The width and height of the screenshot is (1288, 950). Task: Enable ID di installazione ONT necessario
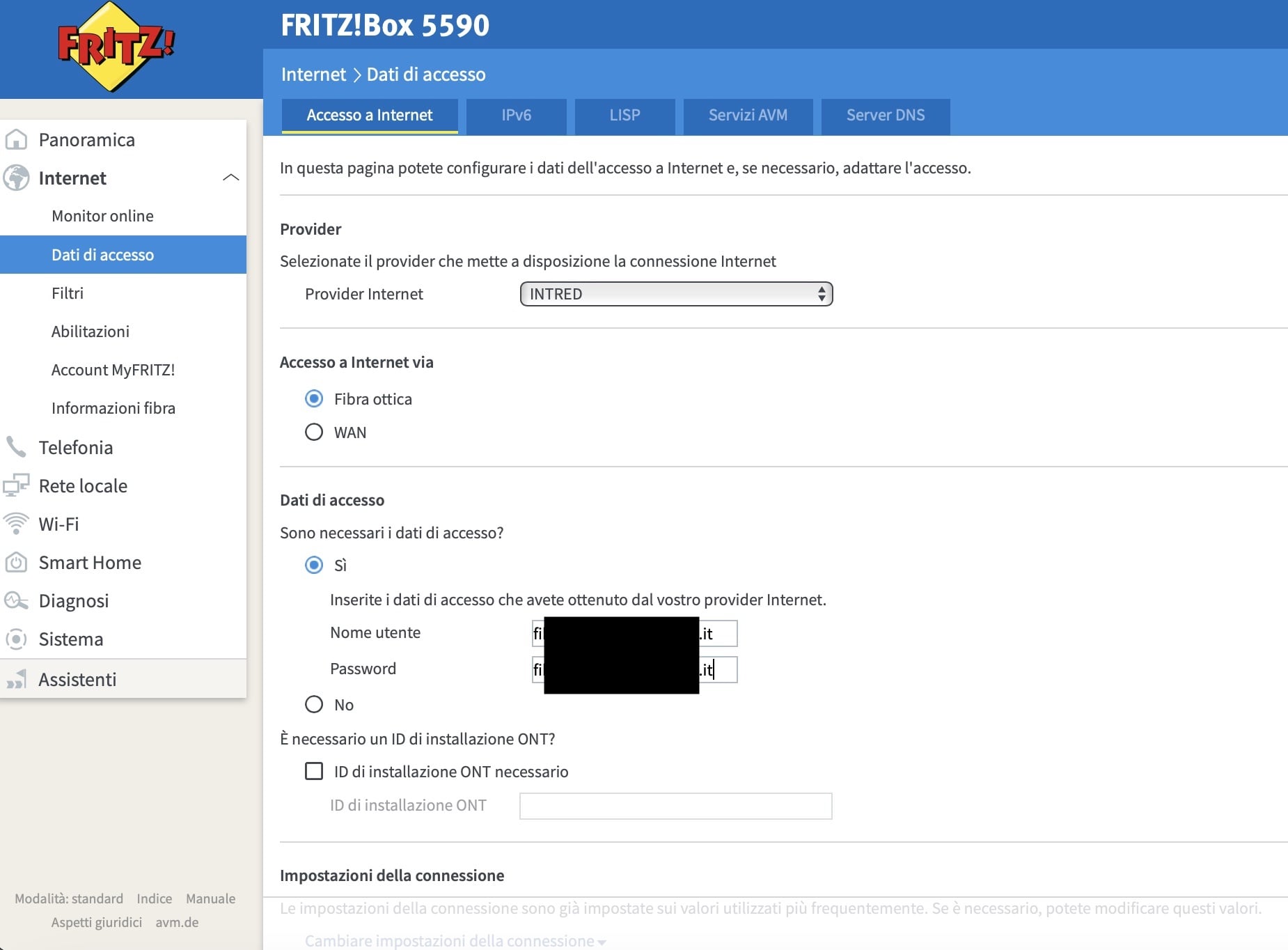tap(314, 771)
